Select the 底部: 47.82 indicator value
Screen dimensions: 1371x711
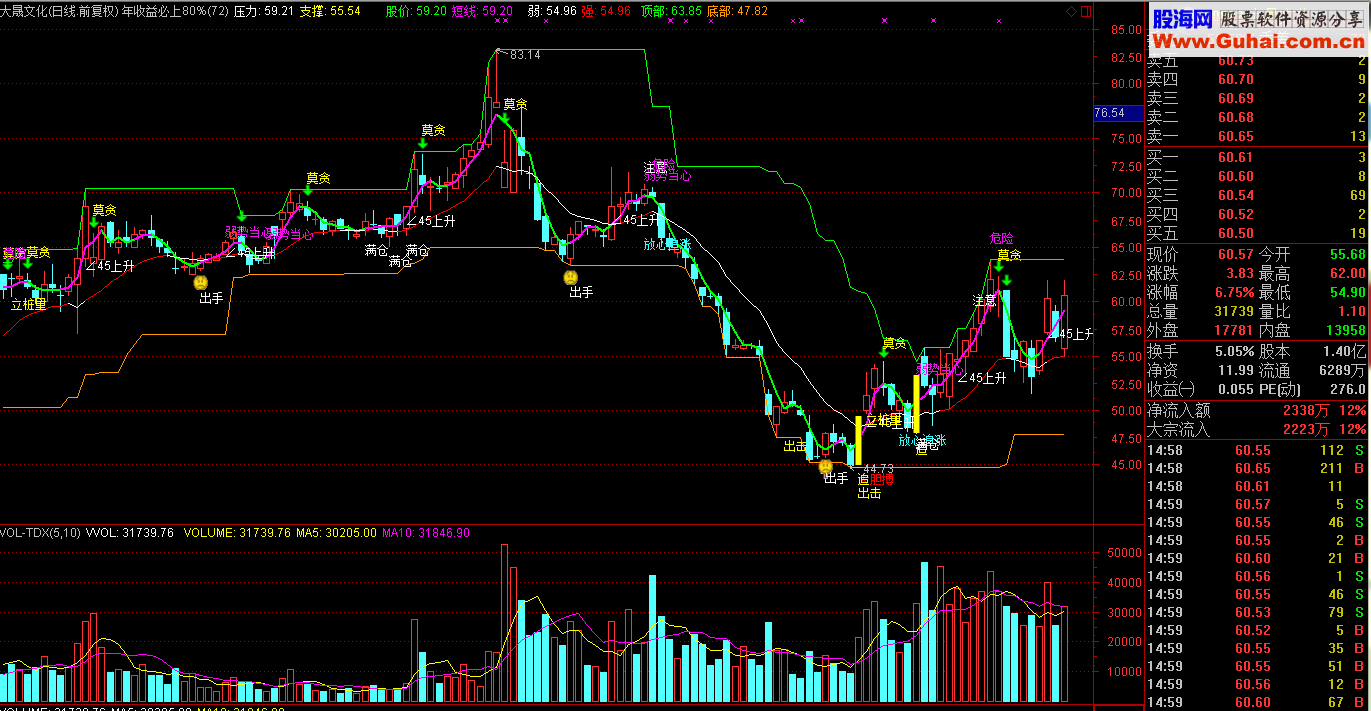[737, 11]
